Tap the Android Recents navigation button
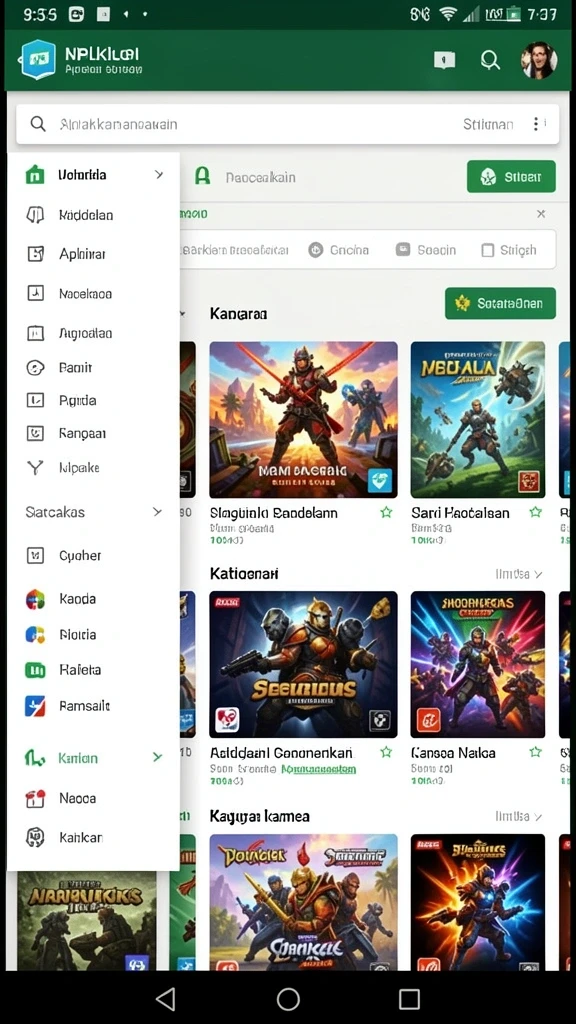Viewport: 576px width, 1024px height. pyautogui.click(x=409, y=999)
